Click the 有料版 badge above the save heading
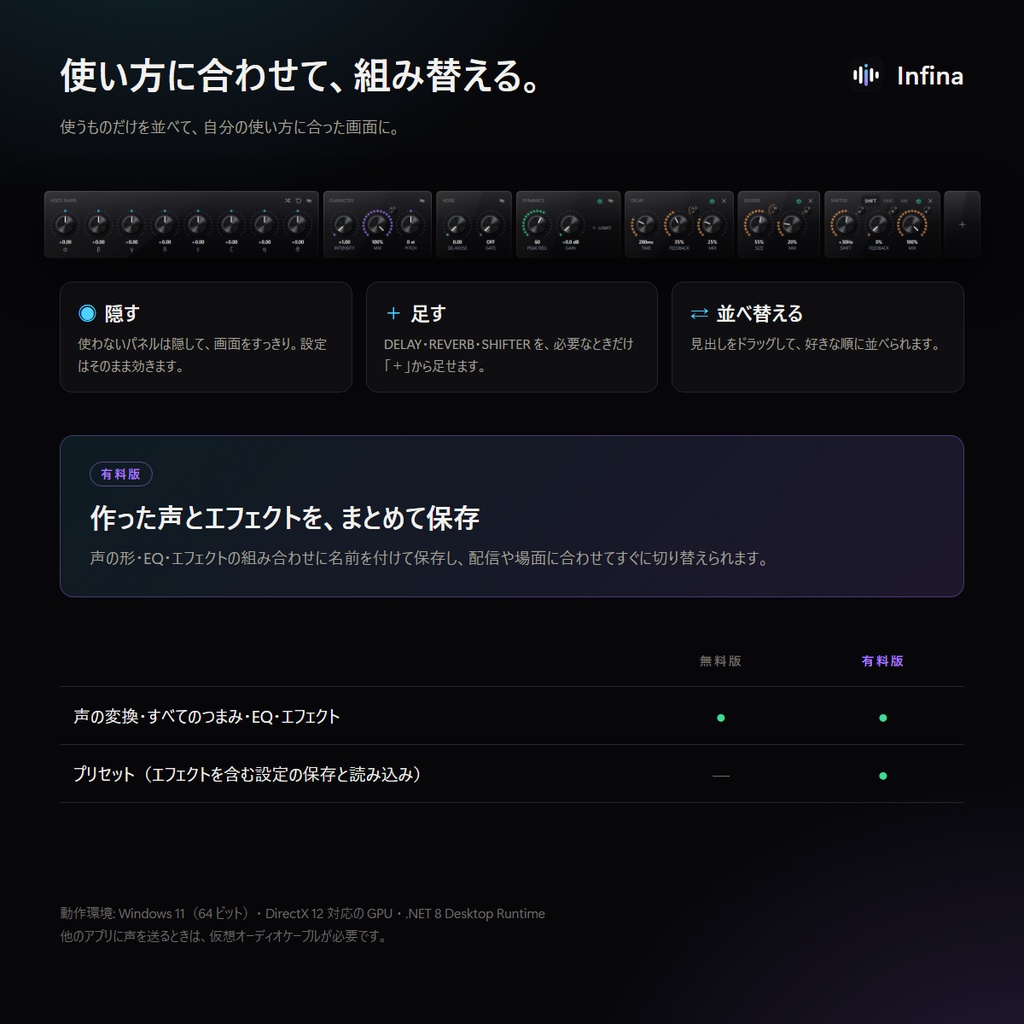 [121, 474]
